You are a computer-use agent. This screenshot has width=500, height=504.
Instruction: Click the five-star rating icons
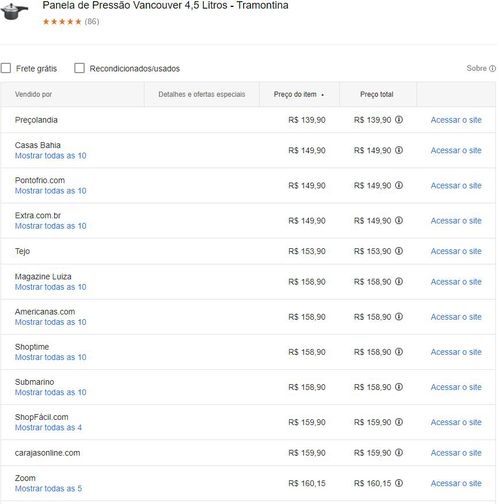click(x=62, y=22)
